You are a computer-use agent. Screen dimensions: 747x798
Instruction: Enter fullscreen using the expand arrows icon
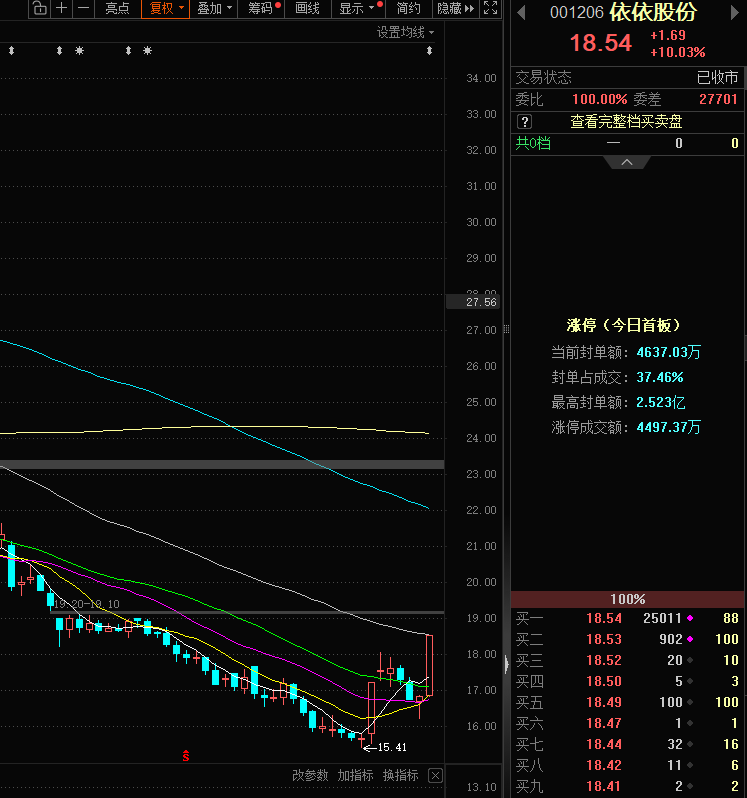(491, 8)
